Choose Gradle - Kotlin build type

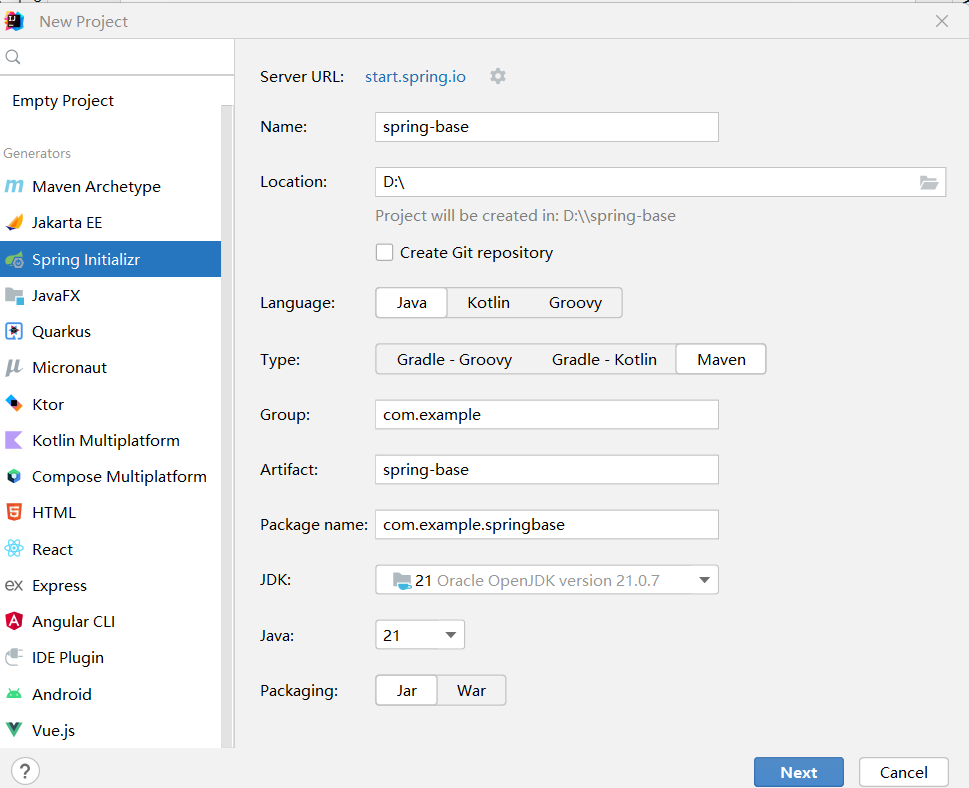[604, 359]
